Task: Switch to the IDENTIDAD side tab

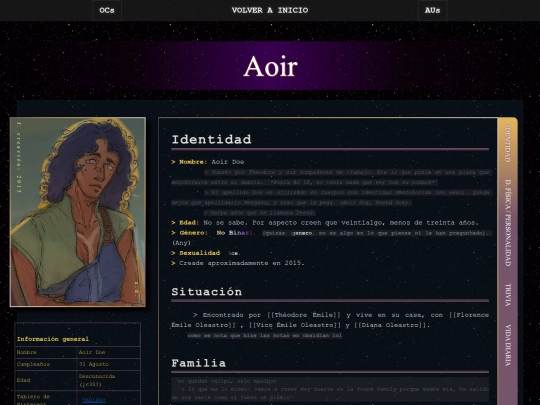Action: click(508, 143)
